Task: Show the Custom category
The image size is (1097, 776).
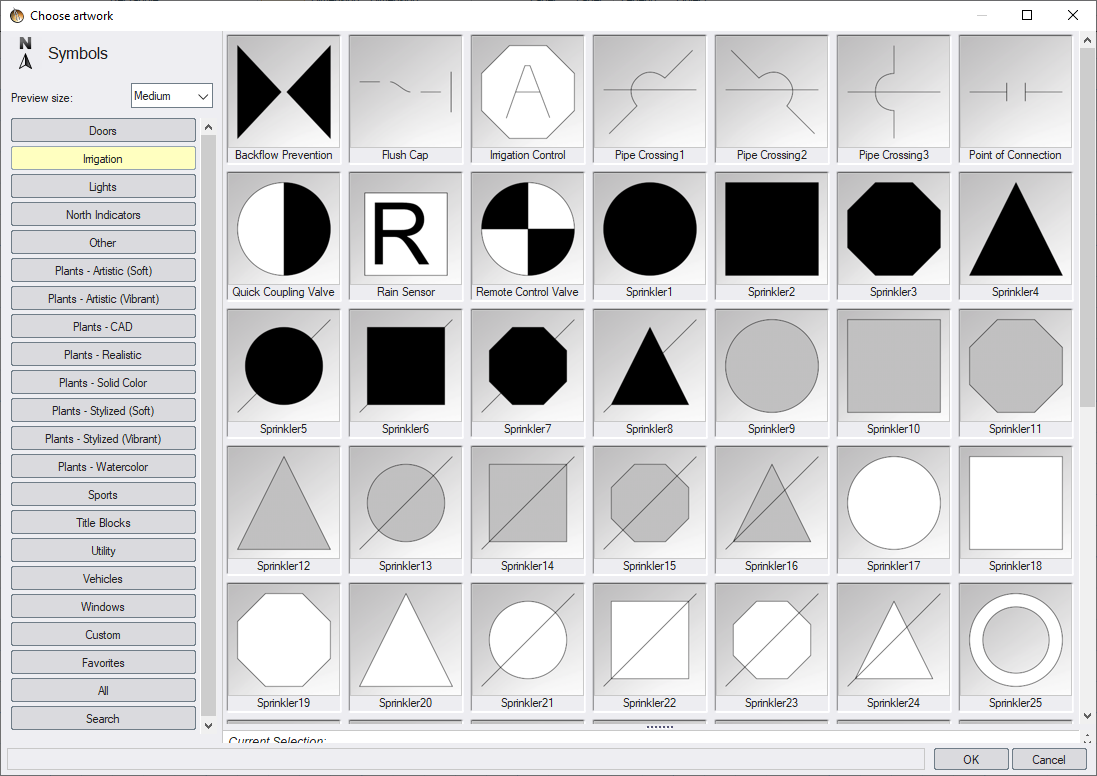Action: pos(103,635)
